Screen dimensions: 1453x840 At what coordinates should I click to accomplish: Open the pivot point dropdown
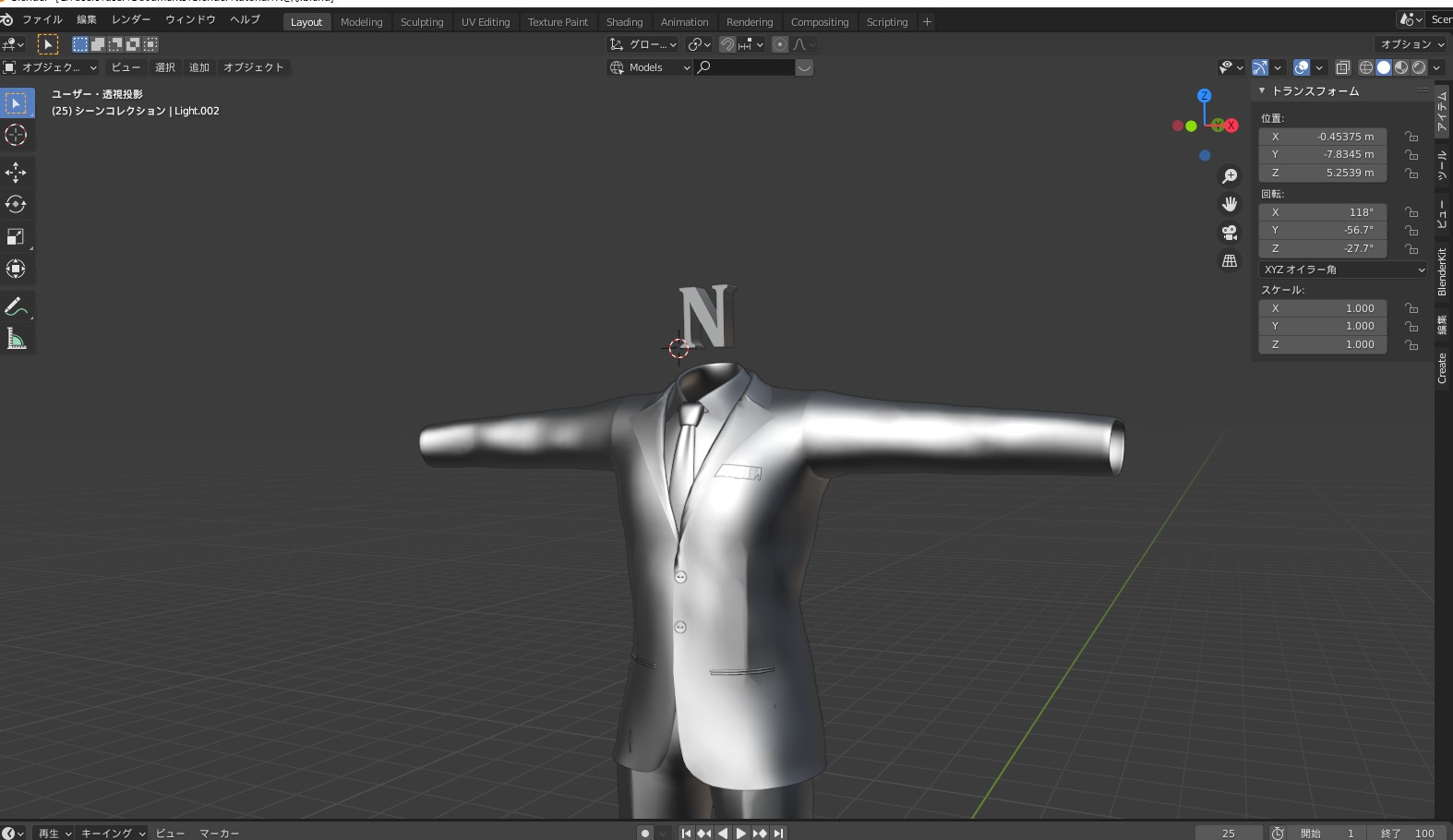[x=700, y=44]
